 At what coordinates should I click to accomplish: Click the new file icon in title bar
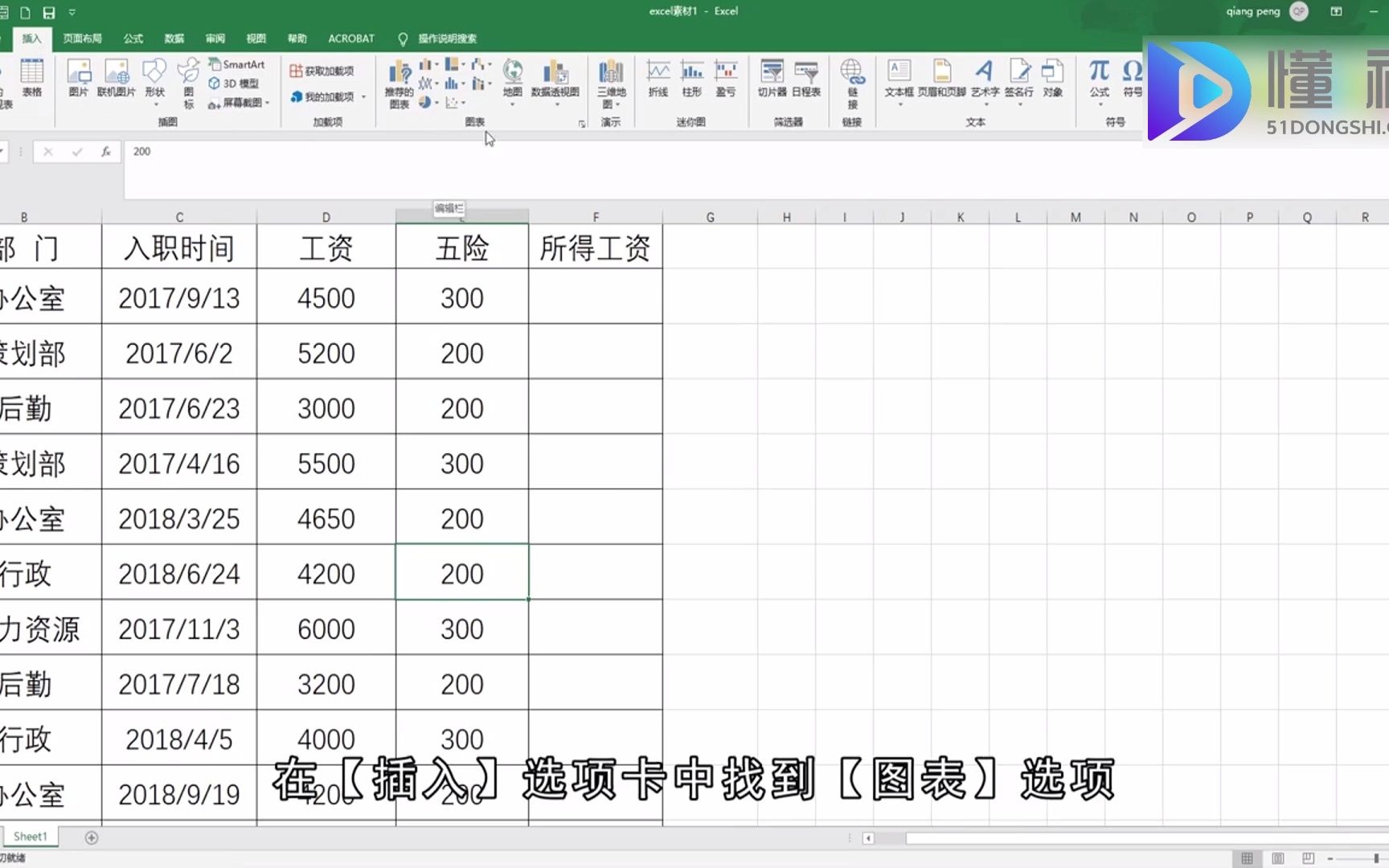[25, 12]
